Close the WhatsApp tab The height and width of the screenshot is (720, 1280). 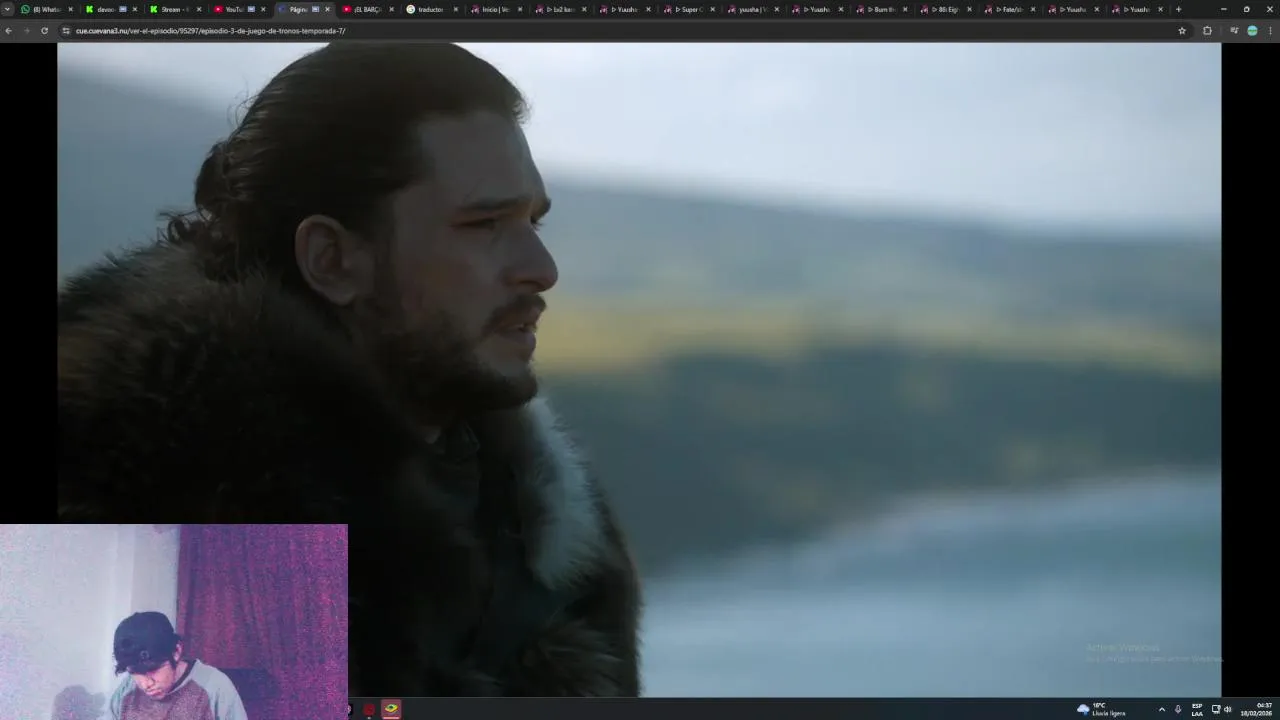tap(70, 9)
